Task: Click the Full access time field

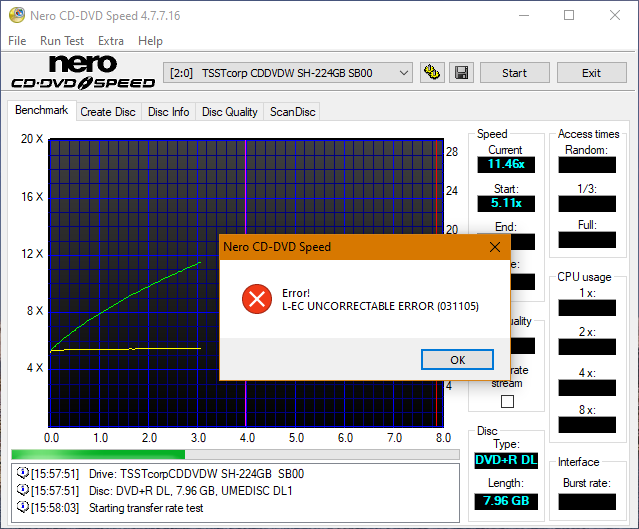Action: 587,240
